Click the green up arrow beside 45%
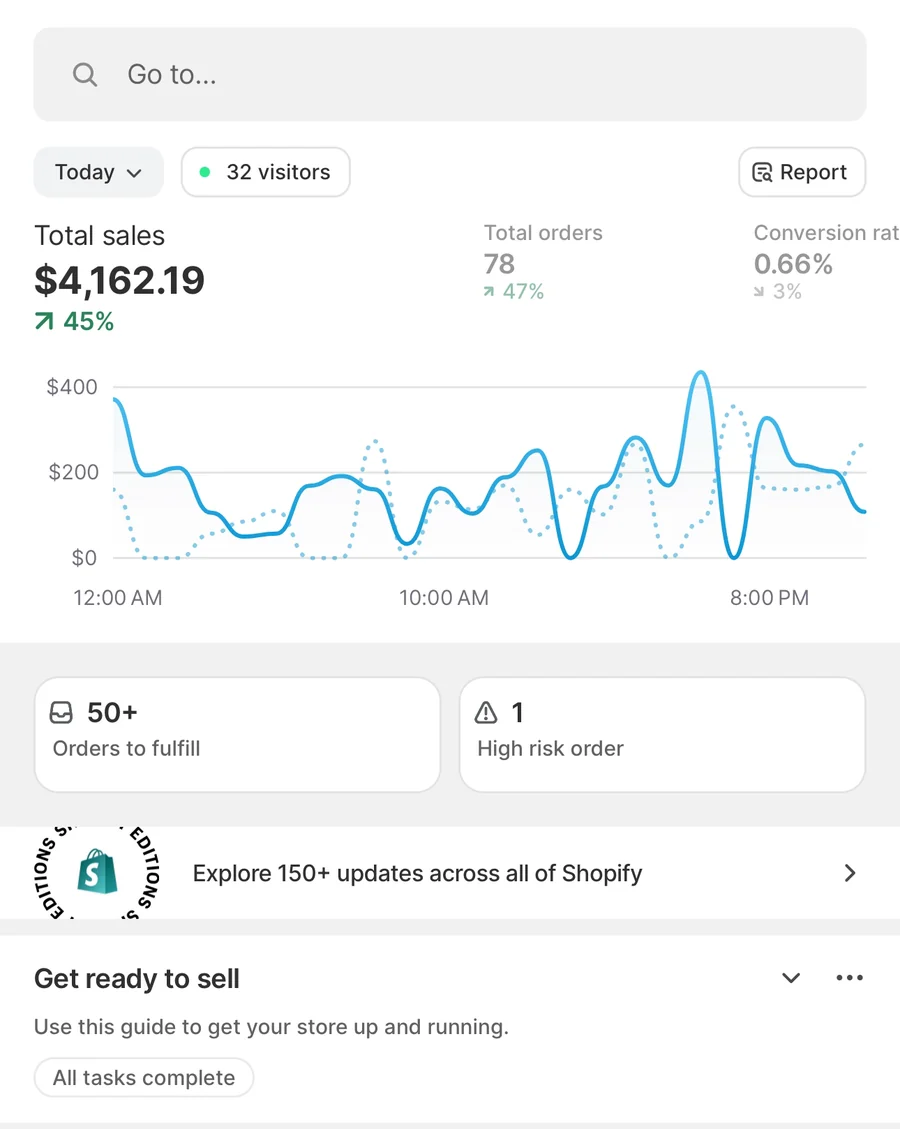This screenshot has width=900, height=1129. point(45,321)
